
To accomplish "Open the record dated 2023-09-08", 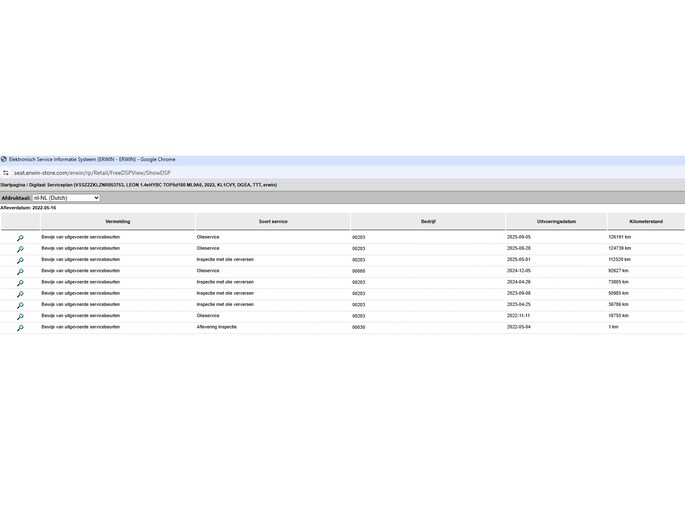I will [x=19, y=294].
